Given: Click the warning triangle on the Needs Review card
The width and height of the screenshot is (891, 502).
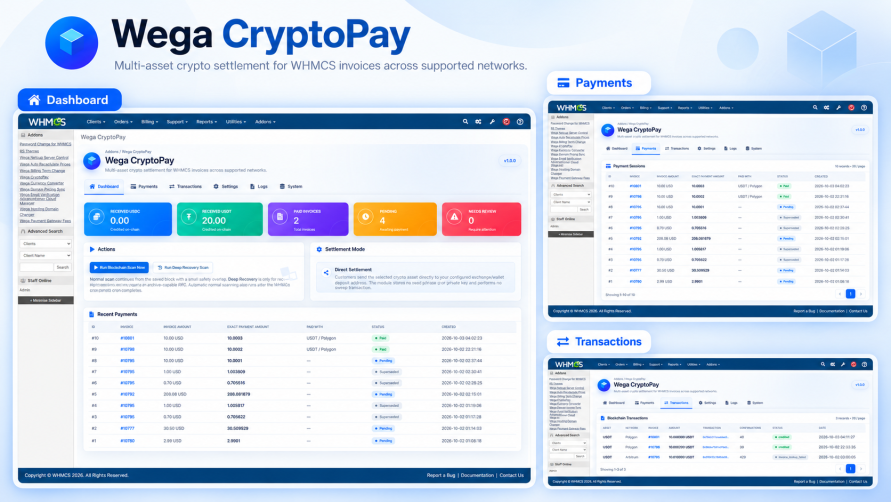Looking at the screenshot, I should tap(454, 217).
